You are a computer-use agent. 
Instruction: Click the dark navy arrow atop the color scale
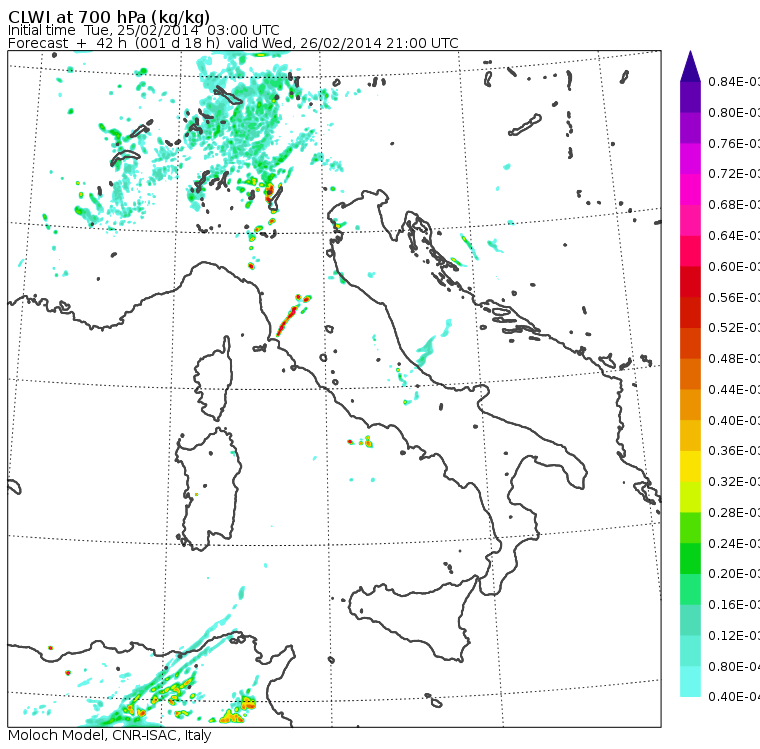pyautogui.click(x=690, y=66)
